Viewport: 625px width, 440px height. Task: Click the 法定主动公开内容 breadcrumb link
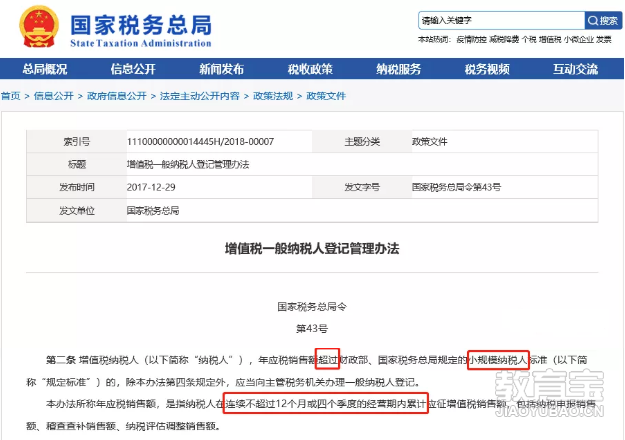(200, 96)
